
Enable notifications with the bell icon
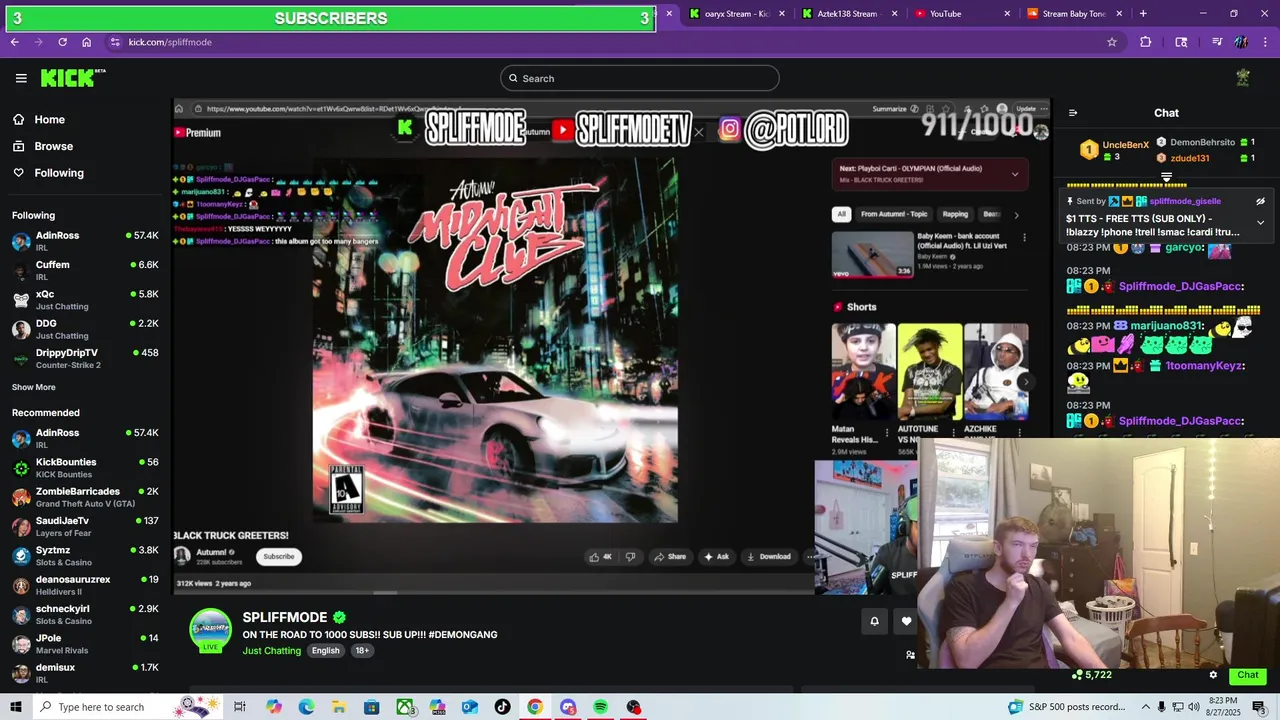point(874,621)
